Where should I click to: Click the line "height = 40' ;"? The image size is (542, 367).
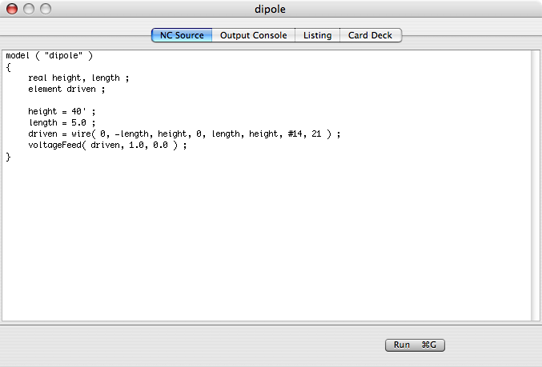coord(62,112)
